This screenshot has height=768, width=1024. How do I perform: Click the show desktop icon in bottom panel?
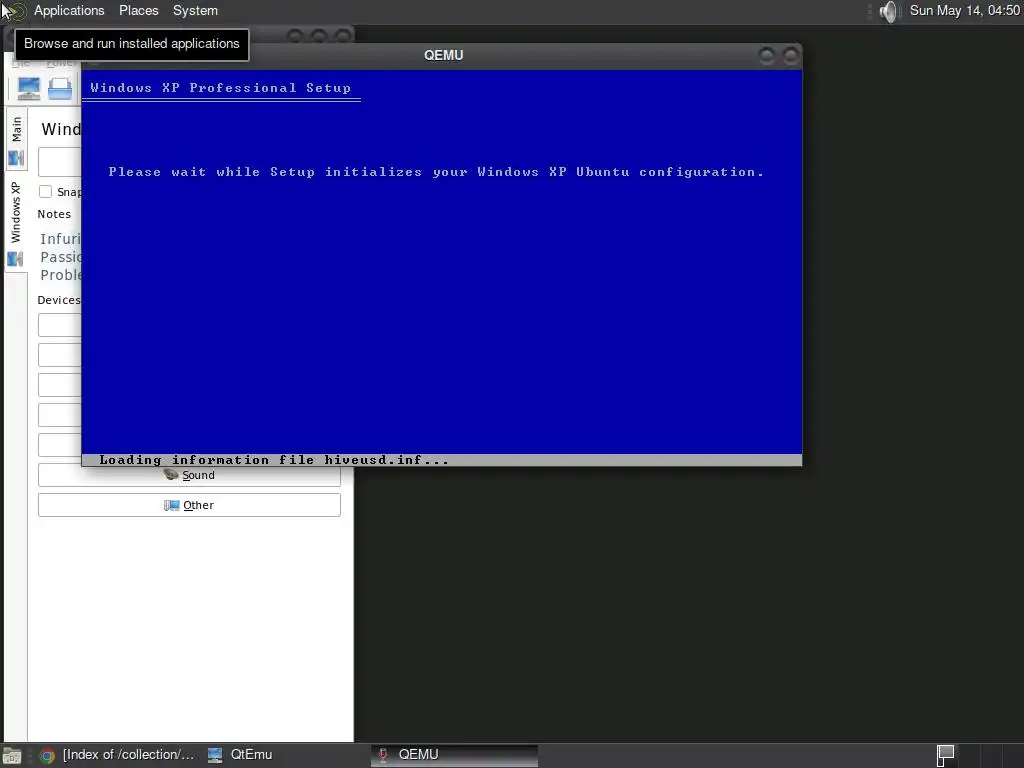[x=12, y=756]
